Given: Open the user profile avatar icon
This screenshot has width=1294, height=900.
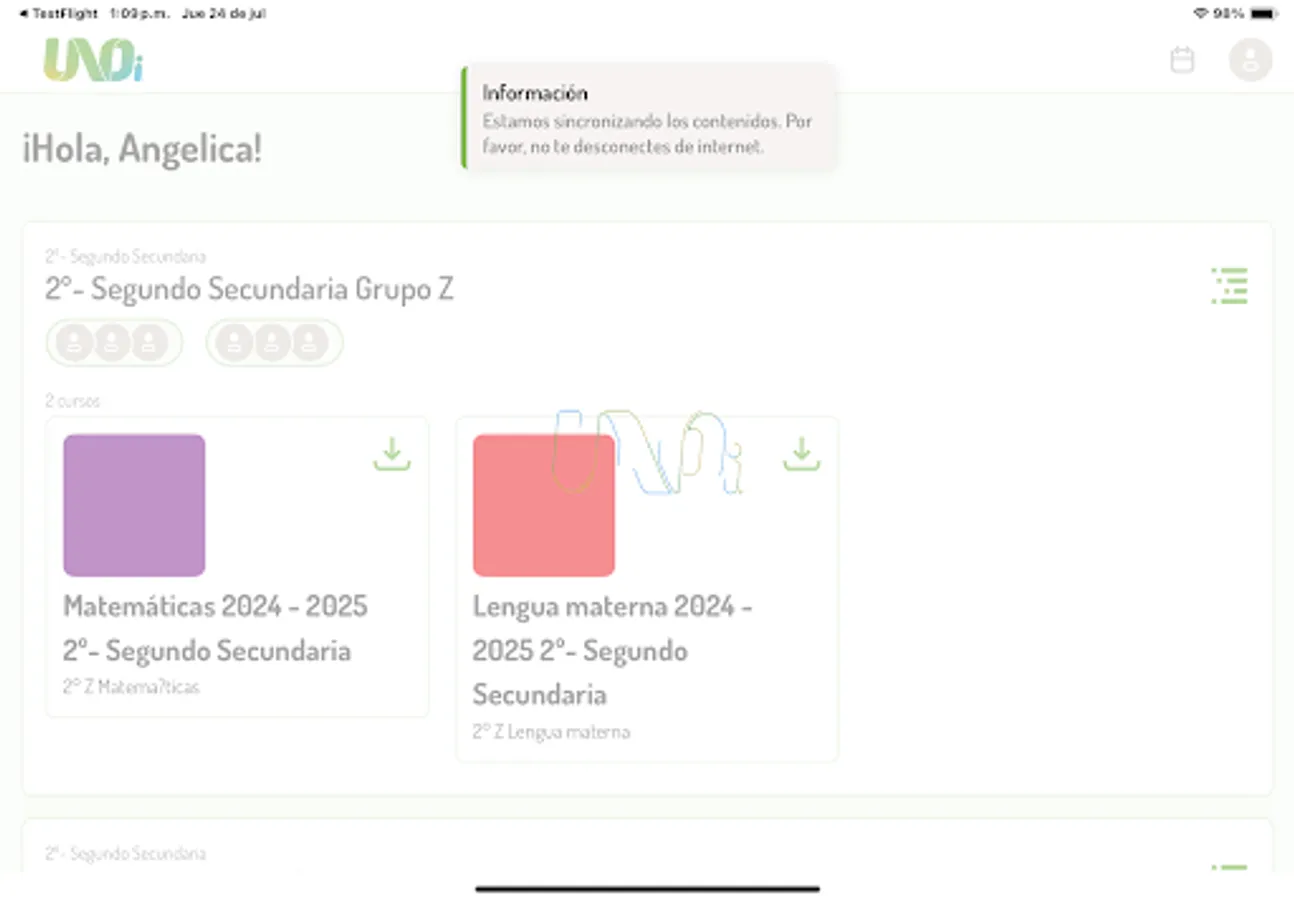Looking at the screenshot, I should 1250,60.
